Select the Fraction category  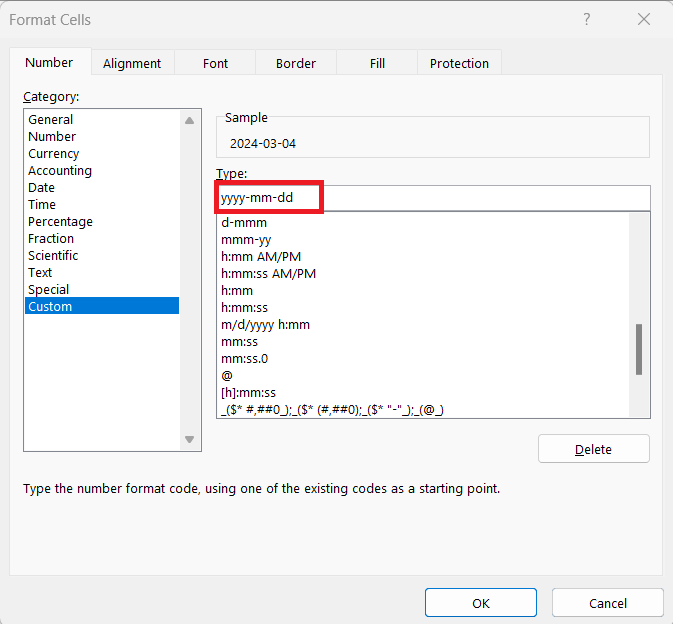click(x=102, y=239)
